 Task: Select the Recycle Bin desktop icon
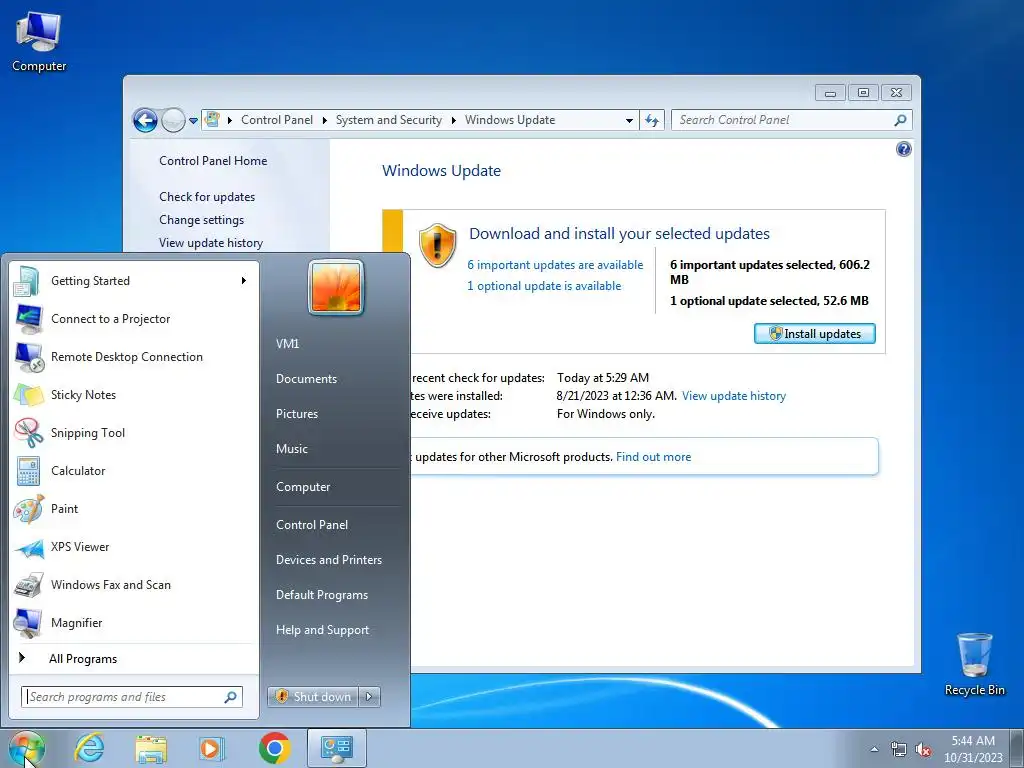tap(974, 664)
